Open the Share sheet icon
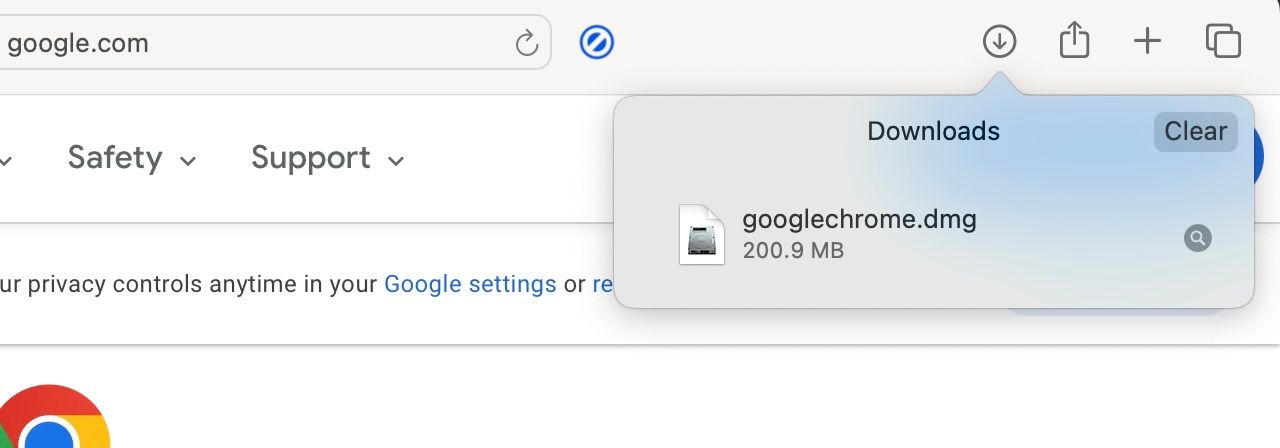Image resolution: width=1280 pixels, height=448 pixels. pyautogui.click(x=1074, y=42)
